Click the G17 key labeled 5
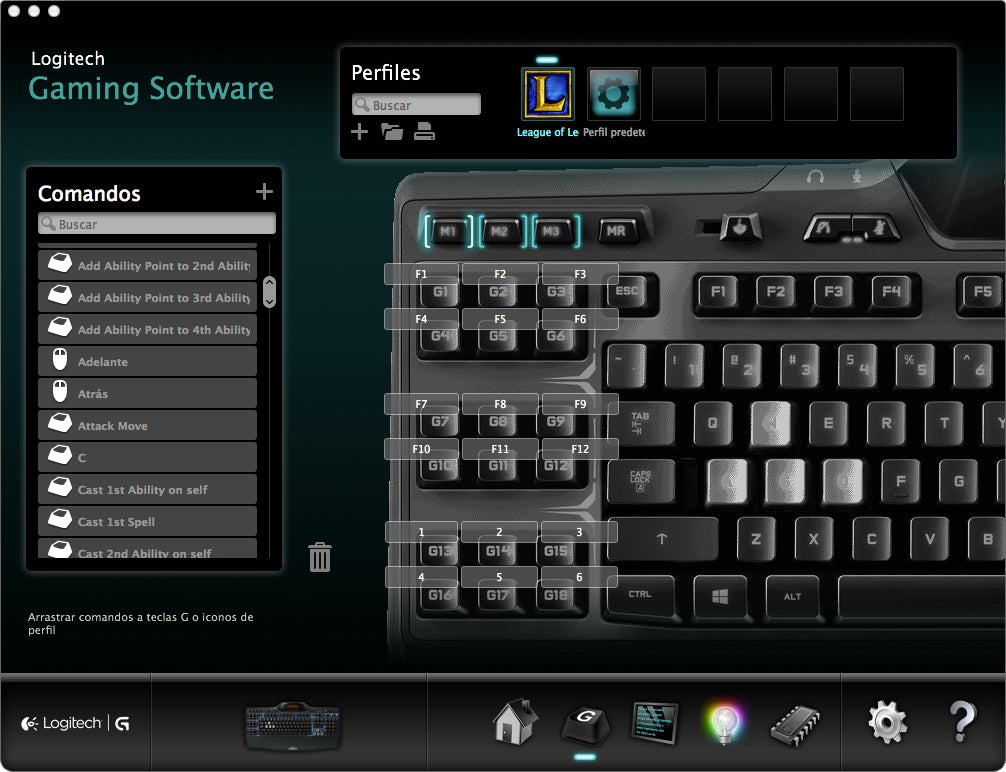The height and width of the screenshot is (772, 1006). click(x=498, y=596)
